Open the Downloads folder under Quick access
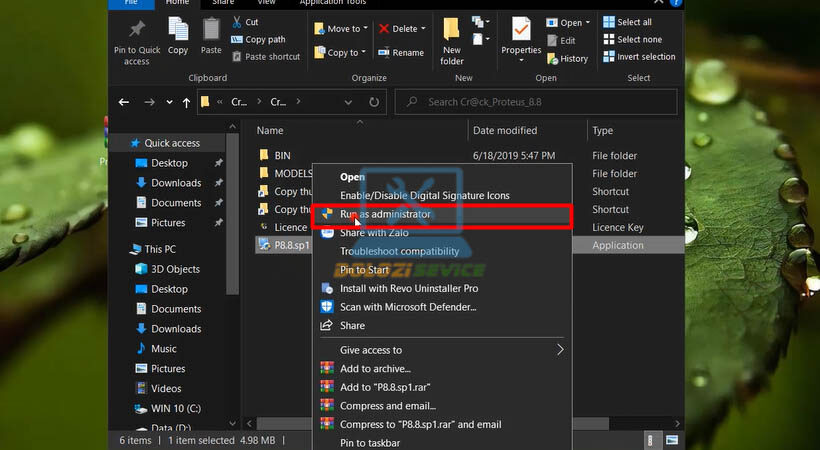820x450 pixels. point(176,183)
